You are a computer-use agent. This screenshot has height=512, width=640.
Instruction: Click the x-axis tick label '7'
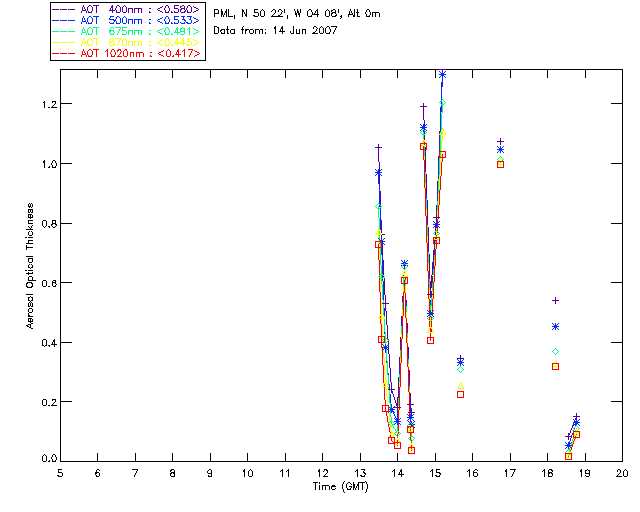tap(135, 473)
